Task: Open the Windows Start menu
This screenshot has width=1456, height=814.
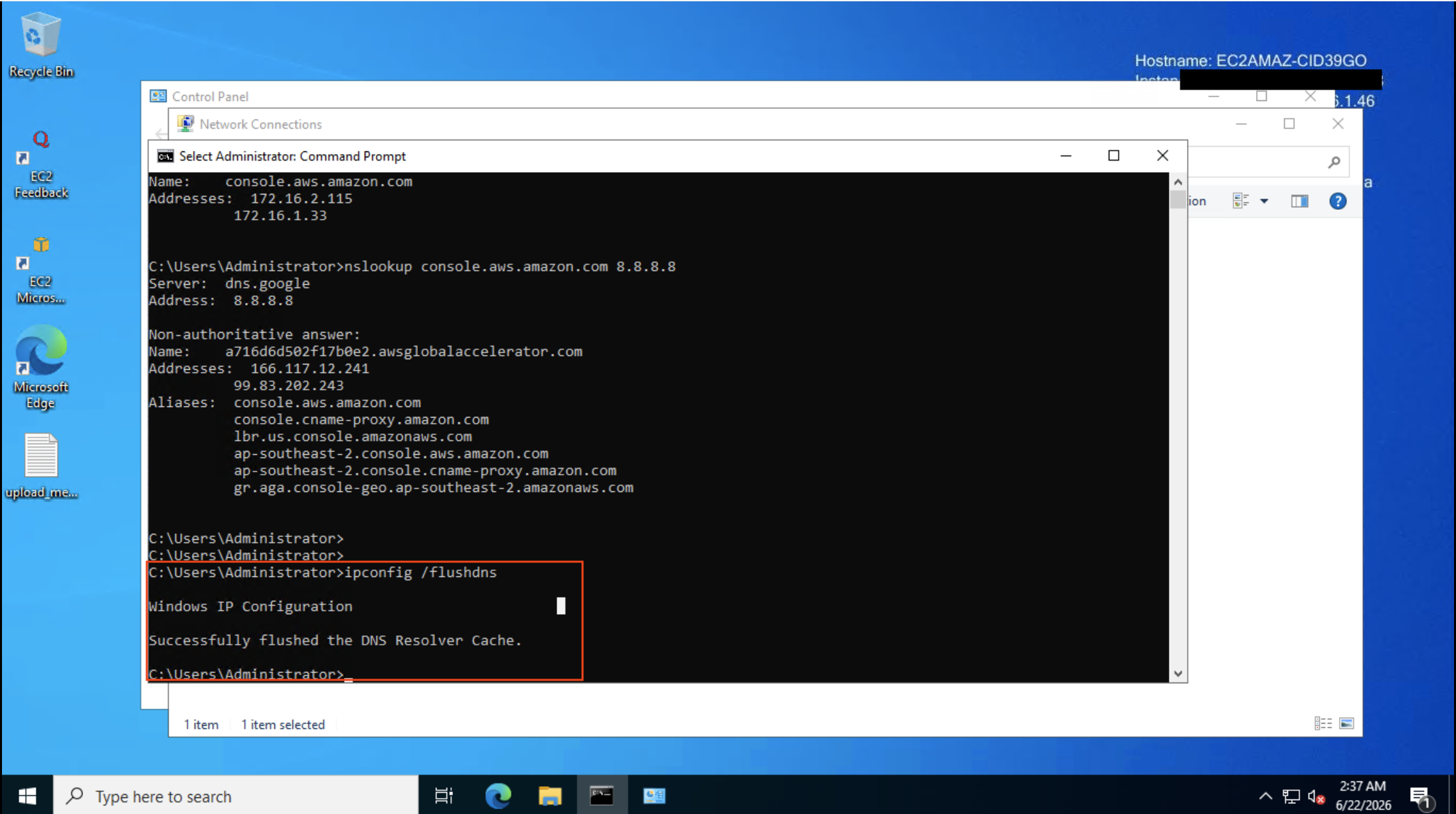Action: [x=27, y=795]
